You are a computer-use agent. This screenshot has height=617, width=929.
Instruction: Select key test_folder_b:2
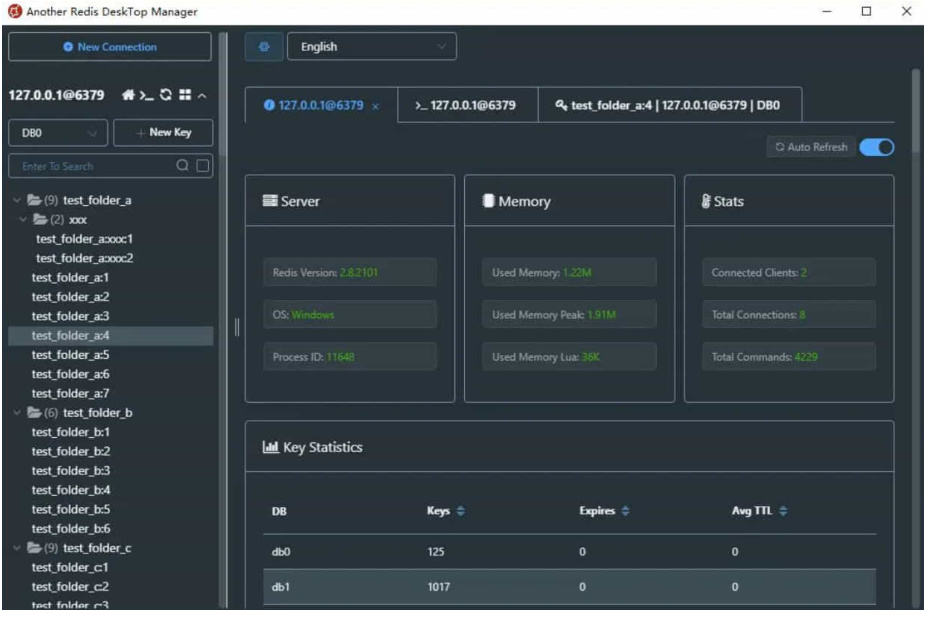pyautogui.click(x=71, y=452)
